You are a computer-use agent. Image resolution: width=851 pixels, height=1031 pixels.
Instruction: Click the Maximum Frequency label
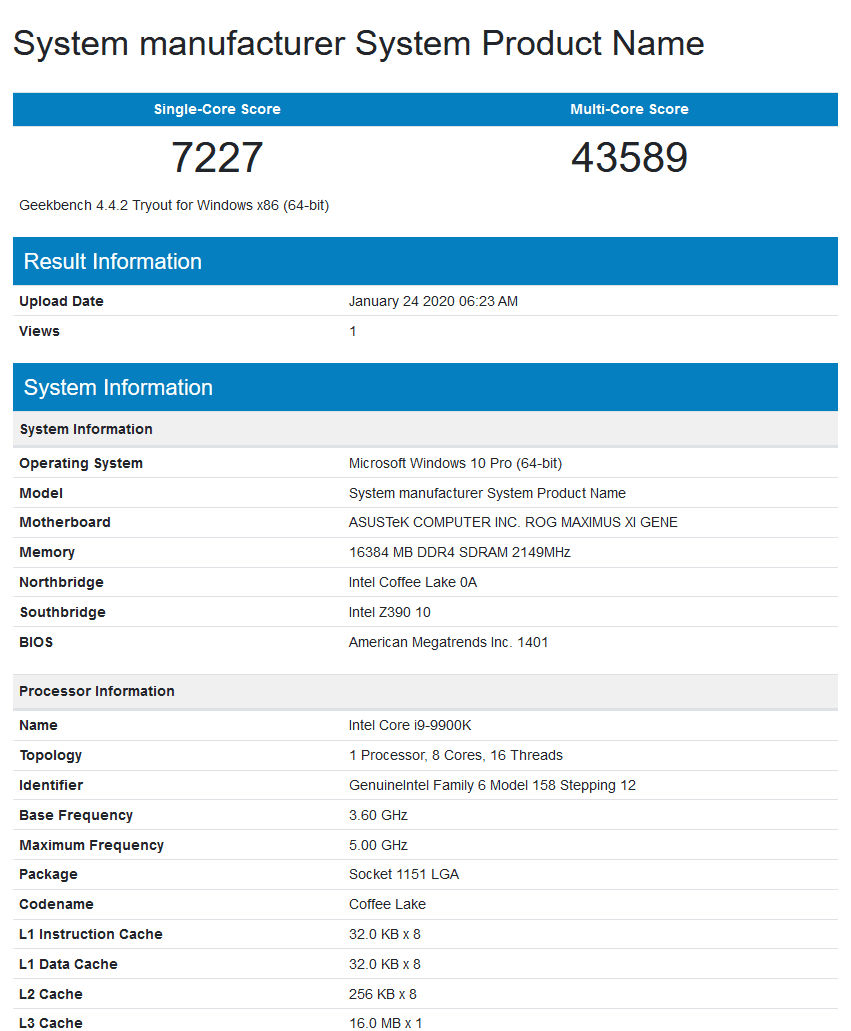point(91,845)
